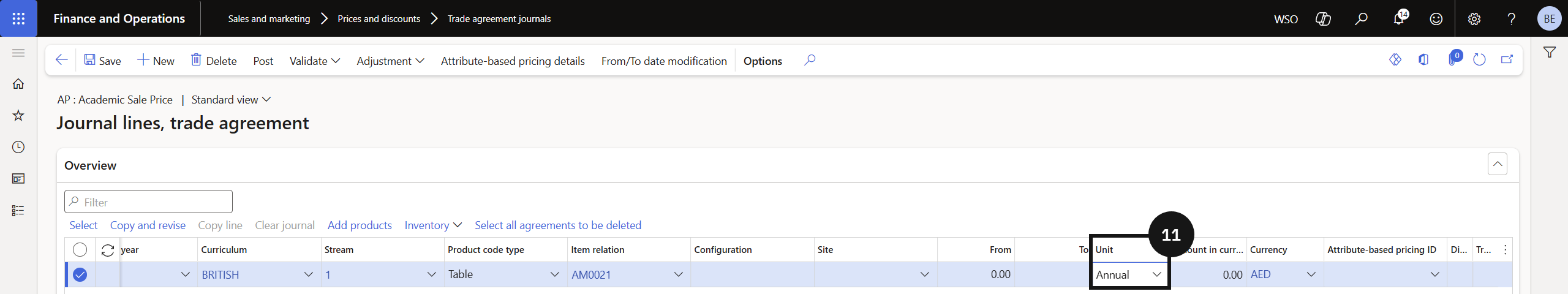Click the amount in currency 0.00 cell
Image resolution: width=1568 pixels, height=294 pixels.
(x=1208, y=274)
